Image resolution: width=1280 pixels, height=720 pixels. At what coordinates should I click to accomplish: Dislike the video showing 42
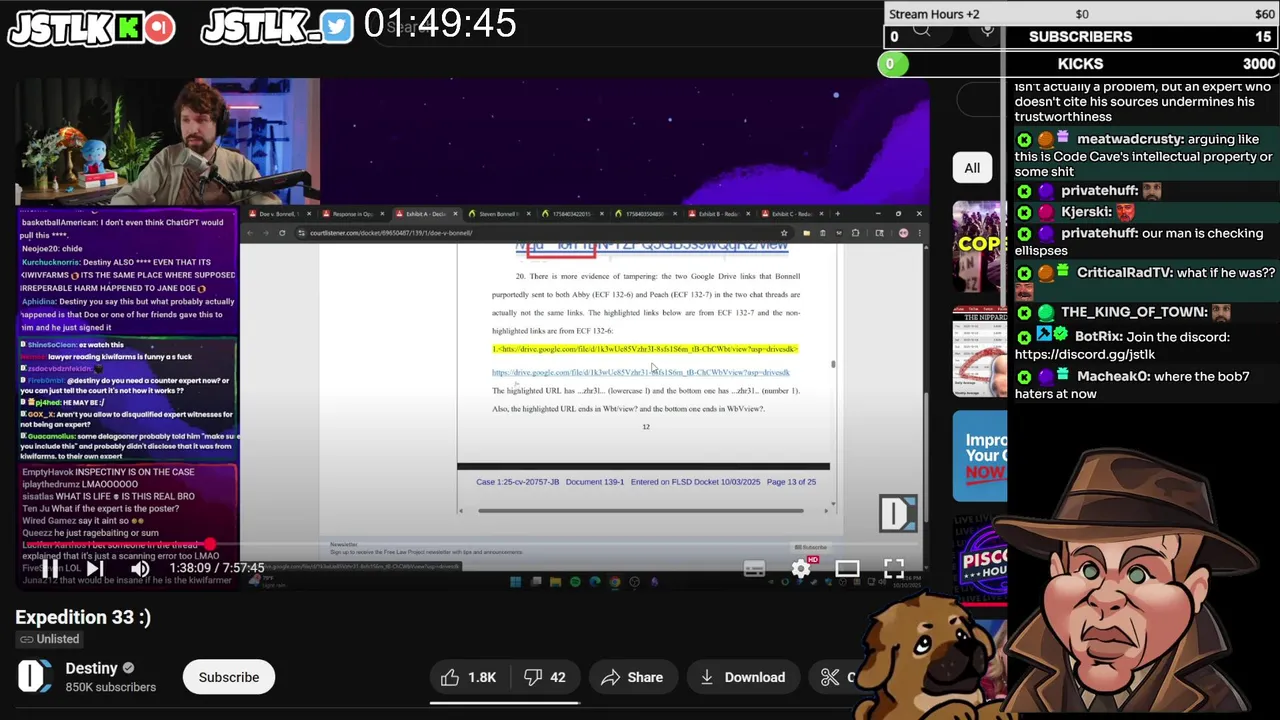pyautogui.click(x=546, y=677)
